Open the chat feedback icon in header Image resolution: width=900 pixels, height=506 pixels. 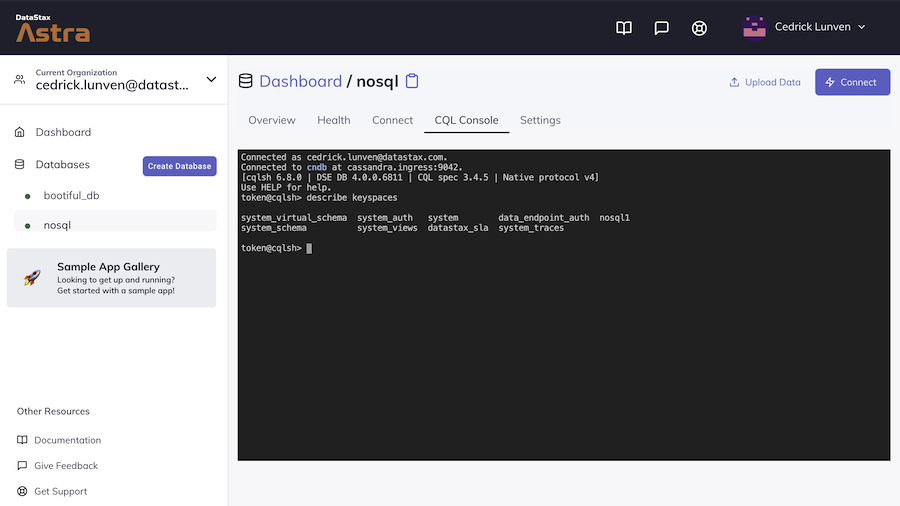(x=661, y=28)
